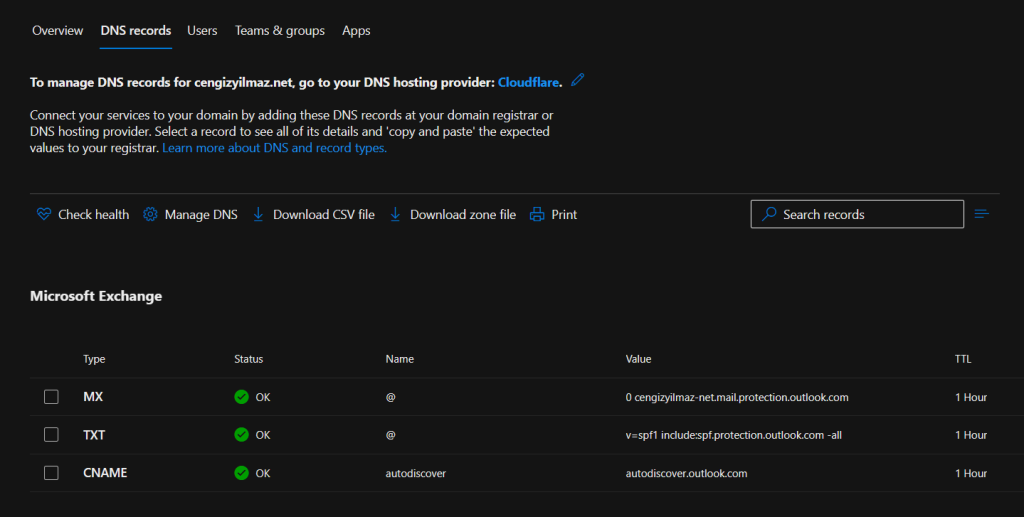The width and height of the screenshot is (1024, 517).
Task: Click the Download zone file arrow icon
Action: tap(395, 214)
